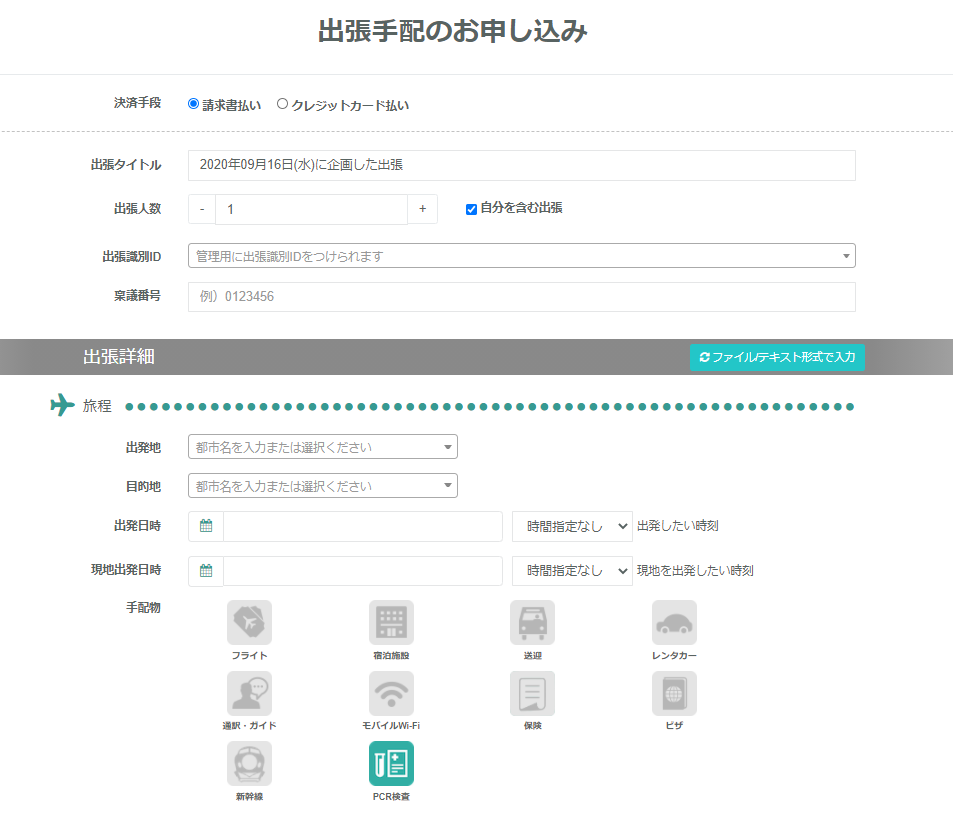Select the ビザ (visa) passport icon
The height and width of the screenshot is (819, 953).
pyautogui.click(x=674, y=693)
